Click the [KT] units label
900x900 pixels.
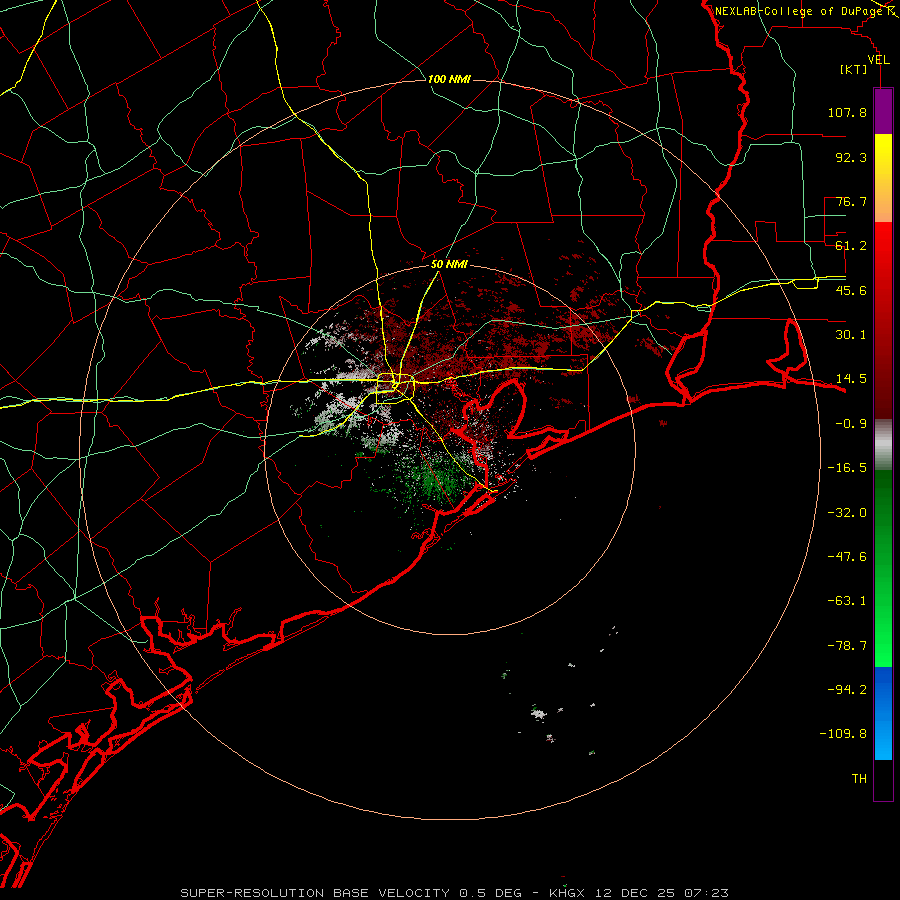pos(854,69)
